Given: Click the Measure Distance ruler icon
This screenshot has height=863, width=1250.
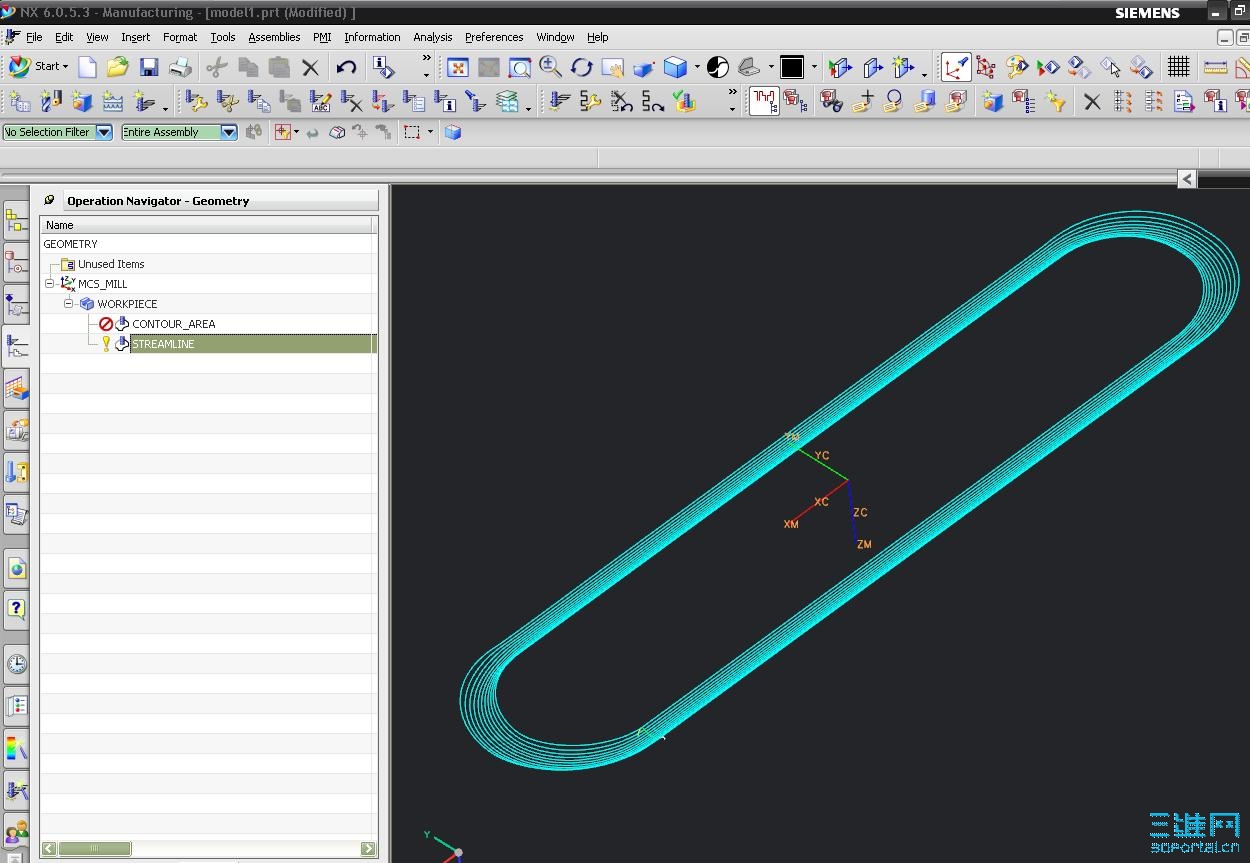Looking at the screenshot, I should click(1215, 67).
